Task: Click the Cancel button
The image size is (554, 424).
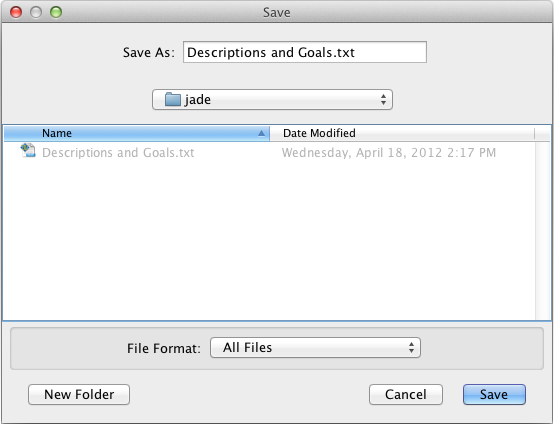Action: click(x=406, y=394)
